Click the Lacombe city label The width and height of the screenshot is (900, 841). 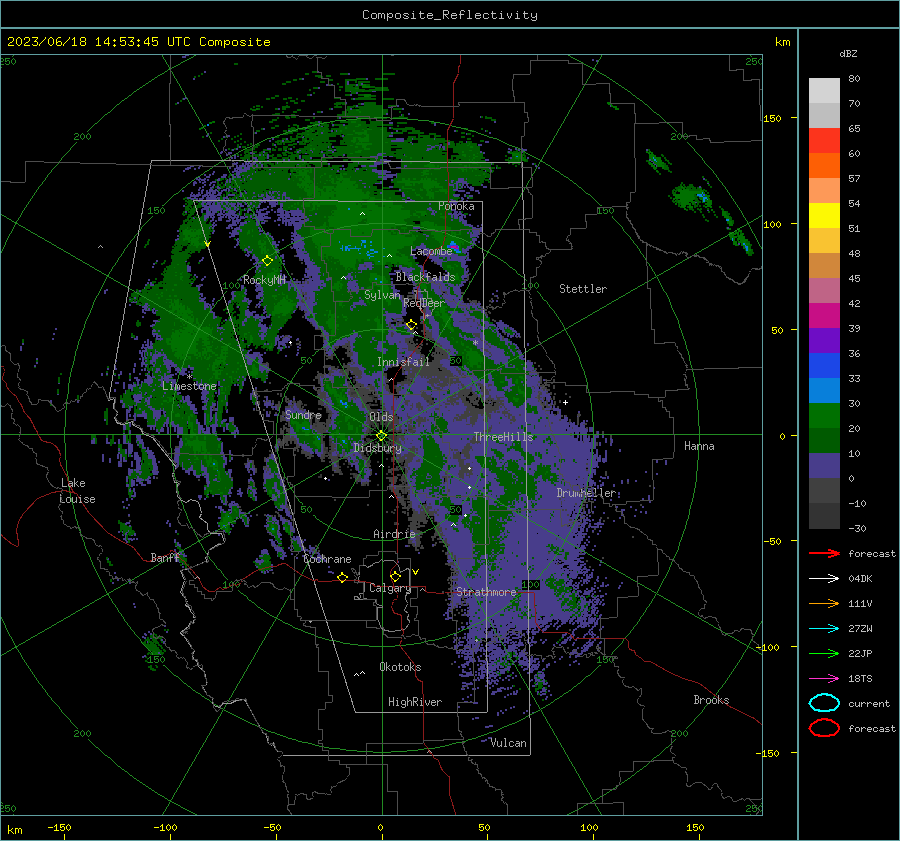[x=431, y=251]
